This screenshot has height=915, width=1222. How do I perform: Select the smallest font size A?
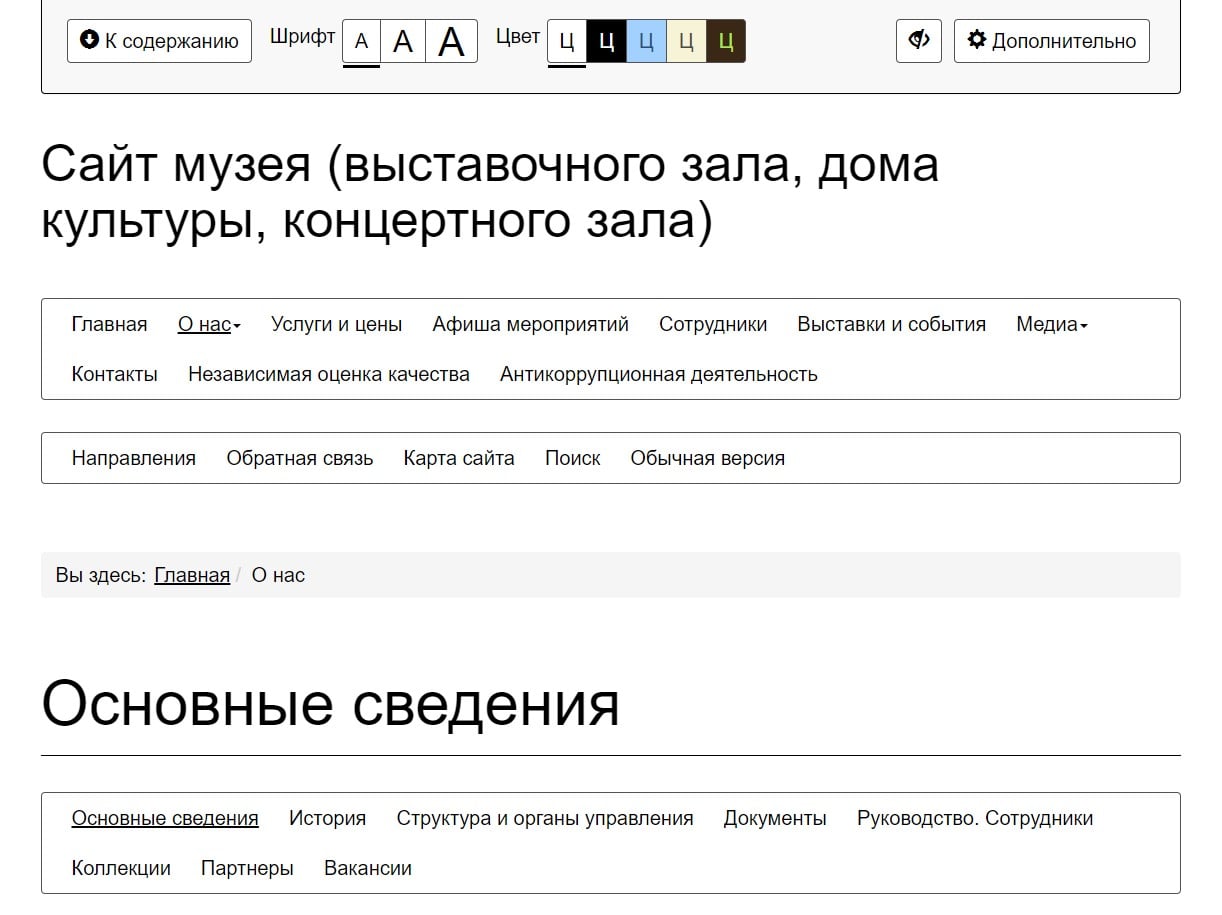(362, 41)
